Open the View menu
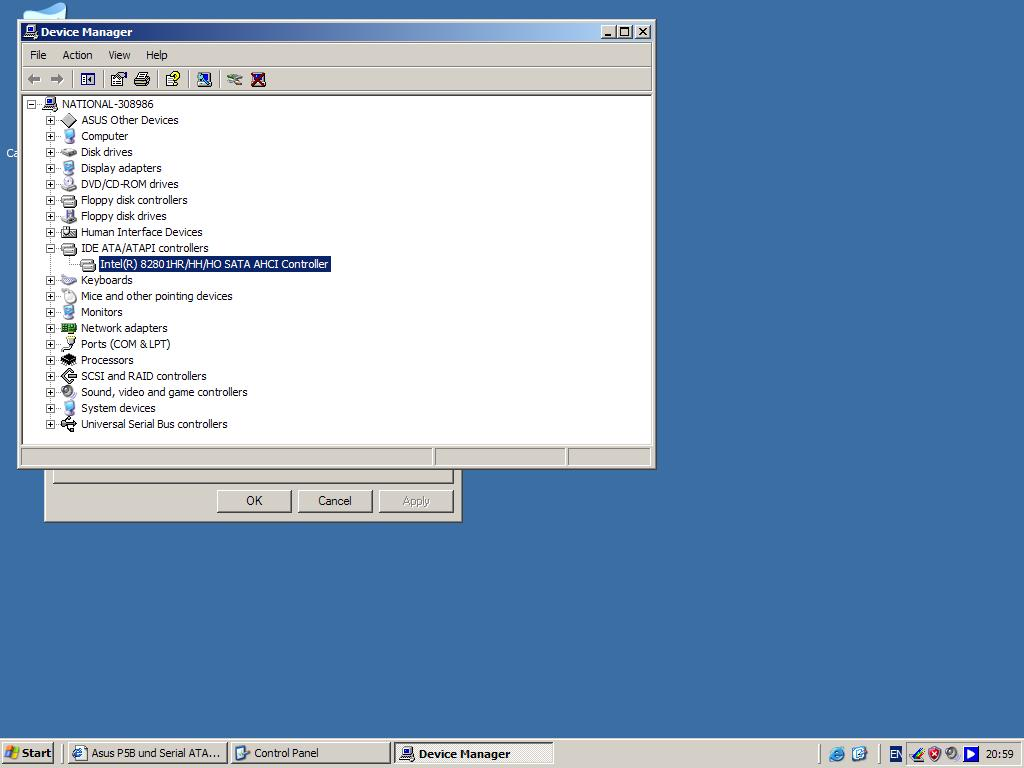This screenshot has width=1024, height=768. [119, 55]
